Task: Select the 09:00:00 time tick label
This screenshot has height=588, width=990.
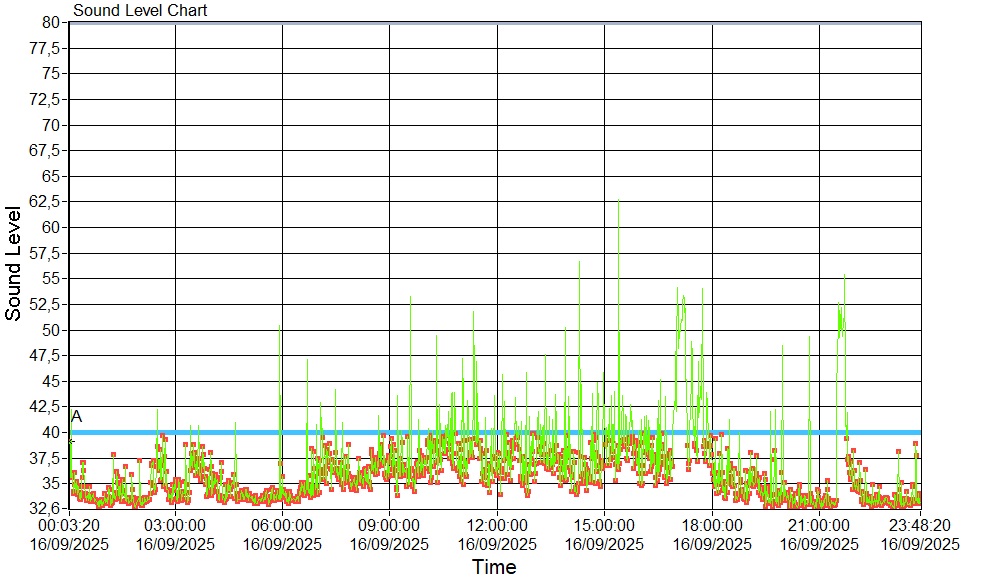Action: pyautogui.click(x=389, y=526)
